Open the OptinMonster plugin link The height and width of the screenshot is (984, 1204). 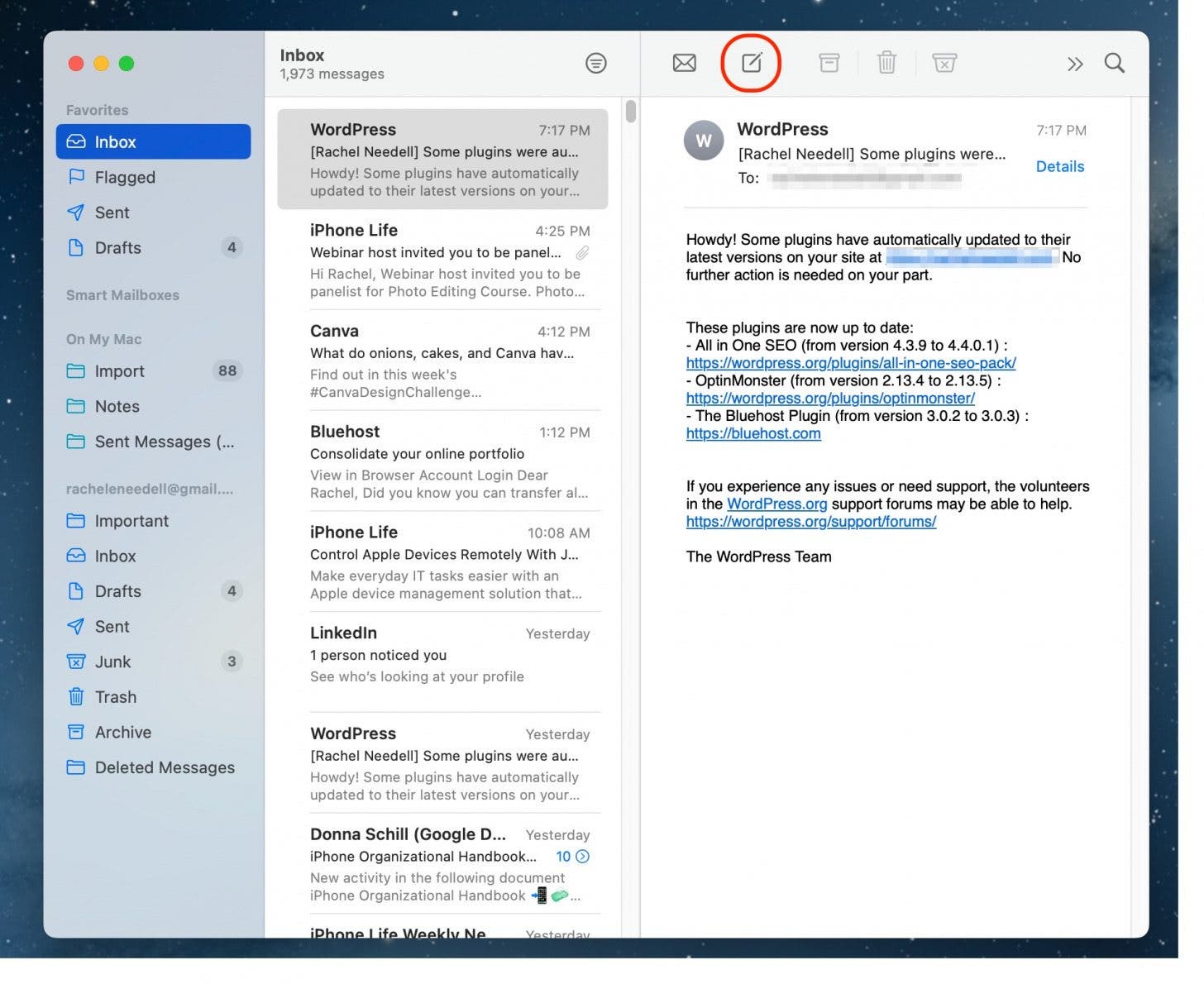coord(829,398)
